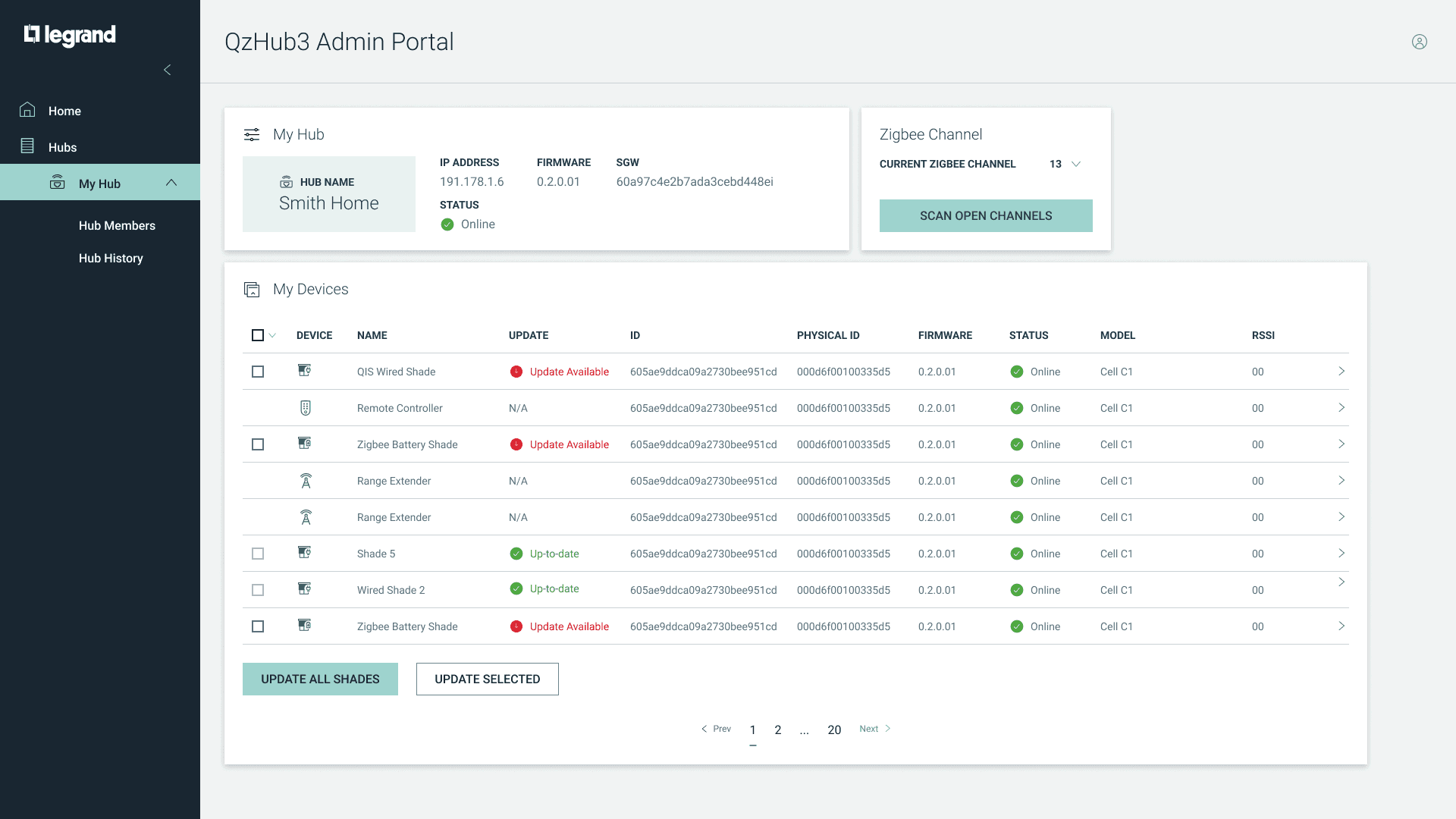Click the Home house icon

pos(27,110)
